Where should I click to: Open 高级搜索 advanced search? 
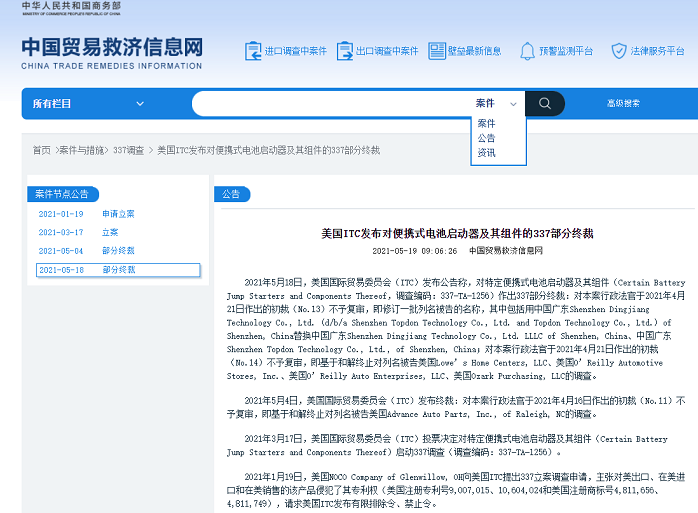click(x=623, y=103)
